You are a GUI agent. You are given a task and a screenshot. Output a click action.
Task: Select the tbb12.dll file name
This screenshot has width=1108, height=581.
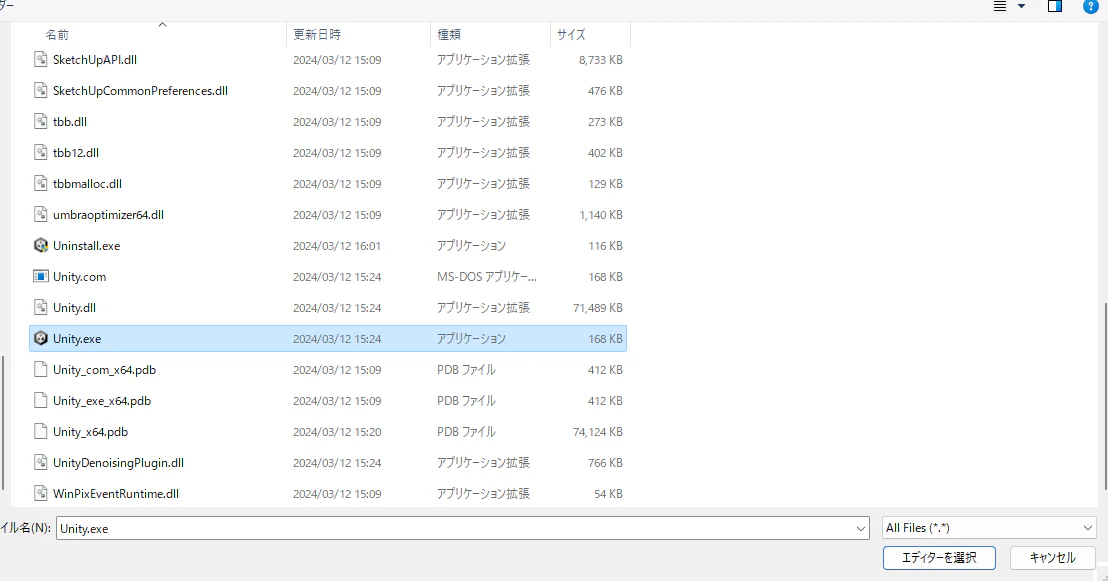click(x=76, y=153)
